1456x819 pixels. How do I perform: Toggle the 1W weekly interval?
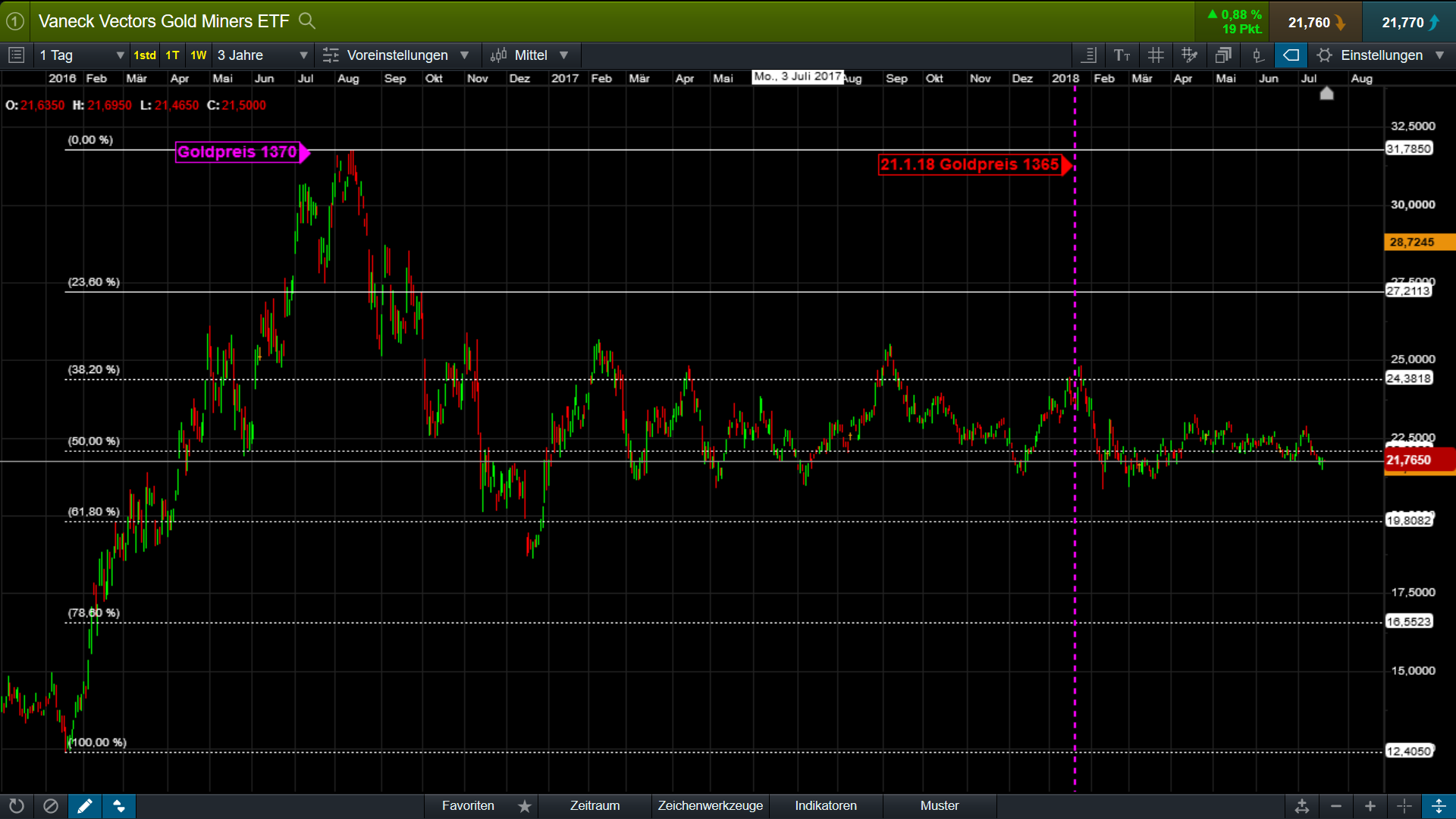(198, 55)
